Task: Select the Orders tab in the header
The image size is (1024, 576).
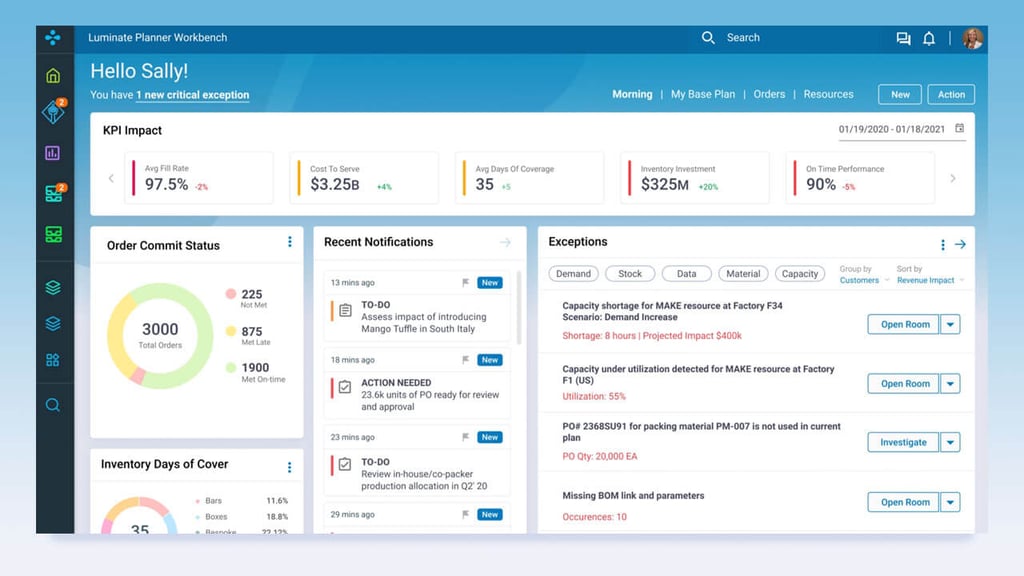Action: (769, 94)
